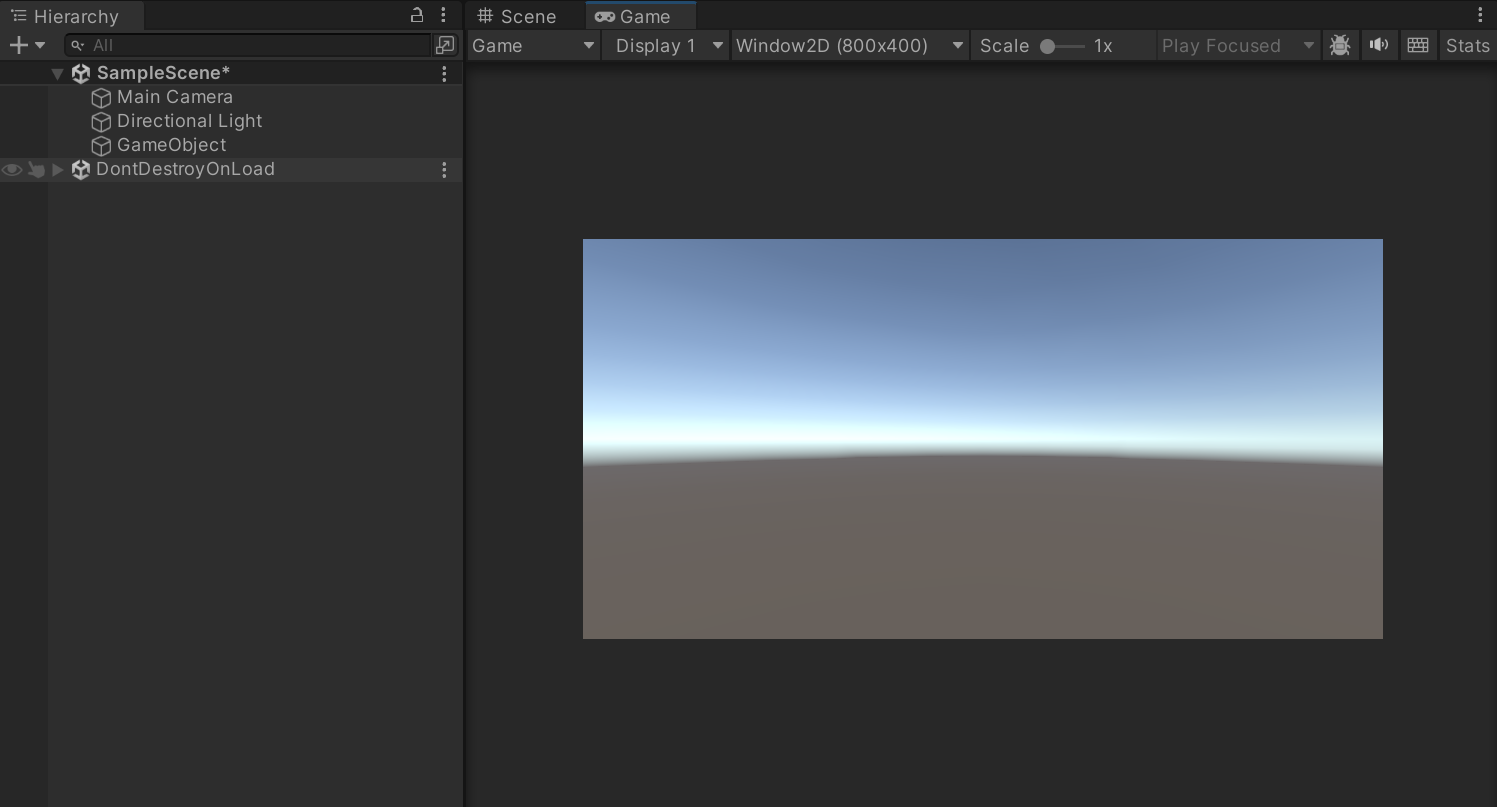Click the Stats button
1497x807 pixels.
pyautogui.click(x=1467, y=46)
